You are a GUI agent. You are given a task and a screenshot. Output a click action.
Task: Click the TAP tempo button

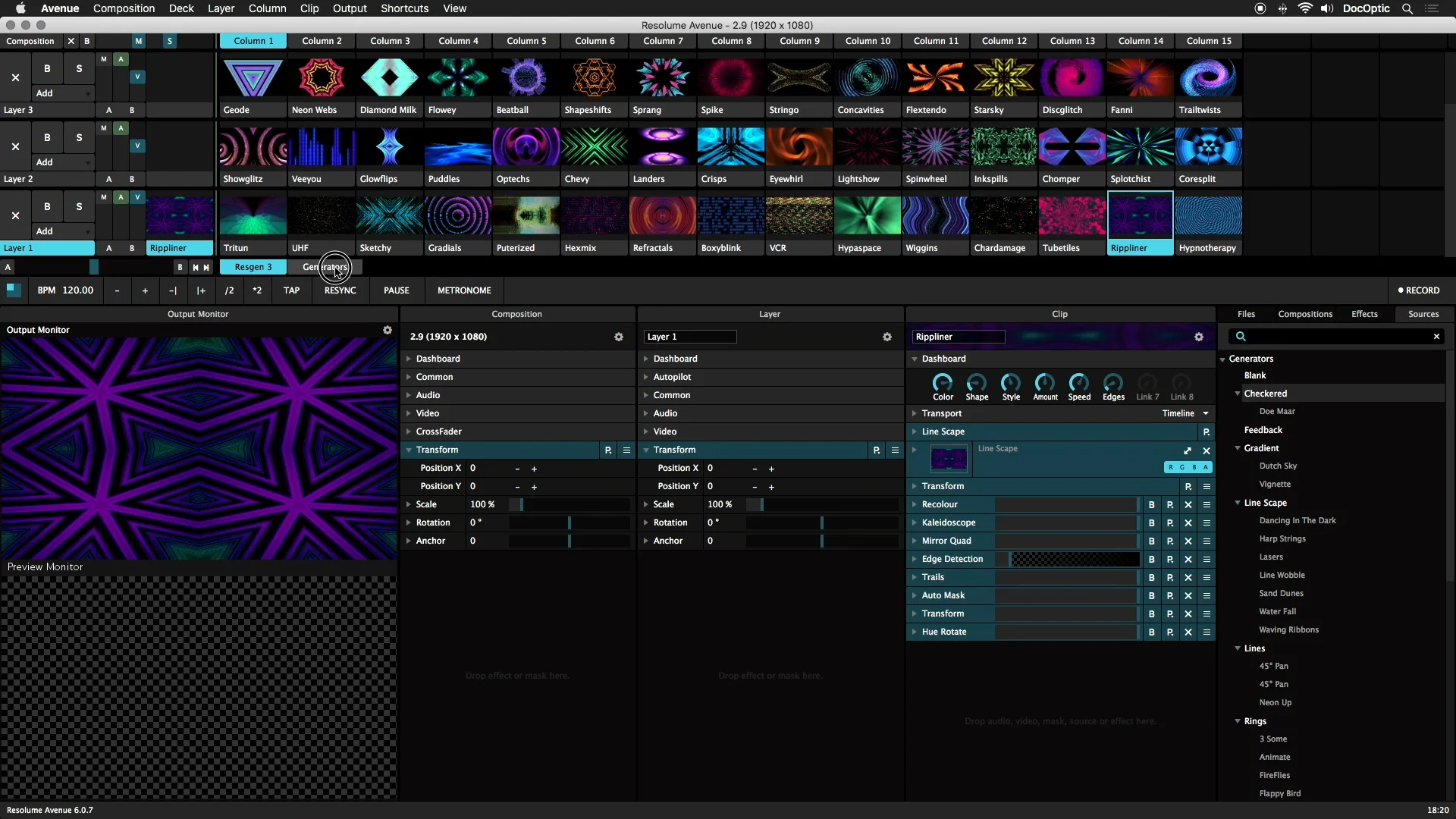point(291,290)
